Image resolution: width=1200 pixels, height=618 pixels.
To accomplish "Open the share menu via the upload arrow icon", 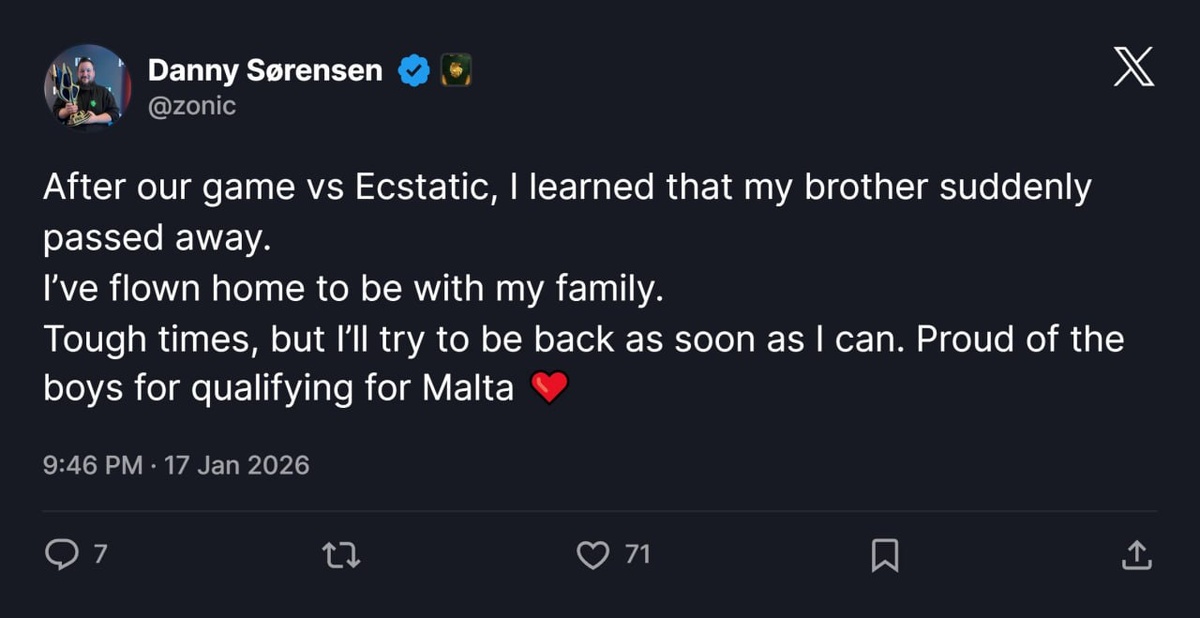I will [1136, 555].
